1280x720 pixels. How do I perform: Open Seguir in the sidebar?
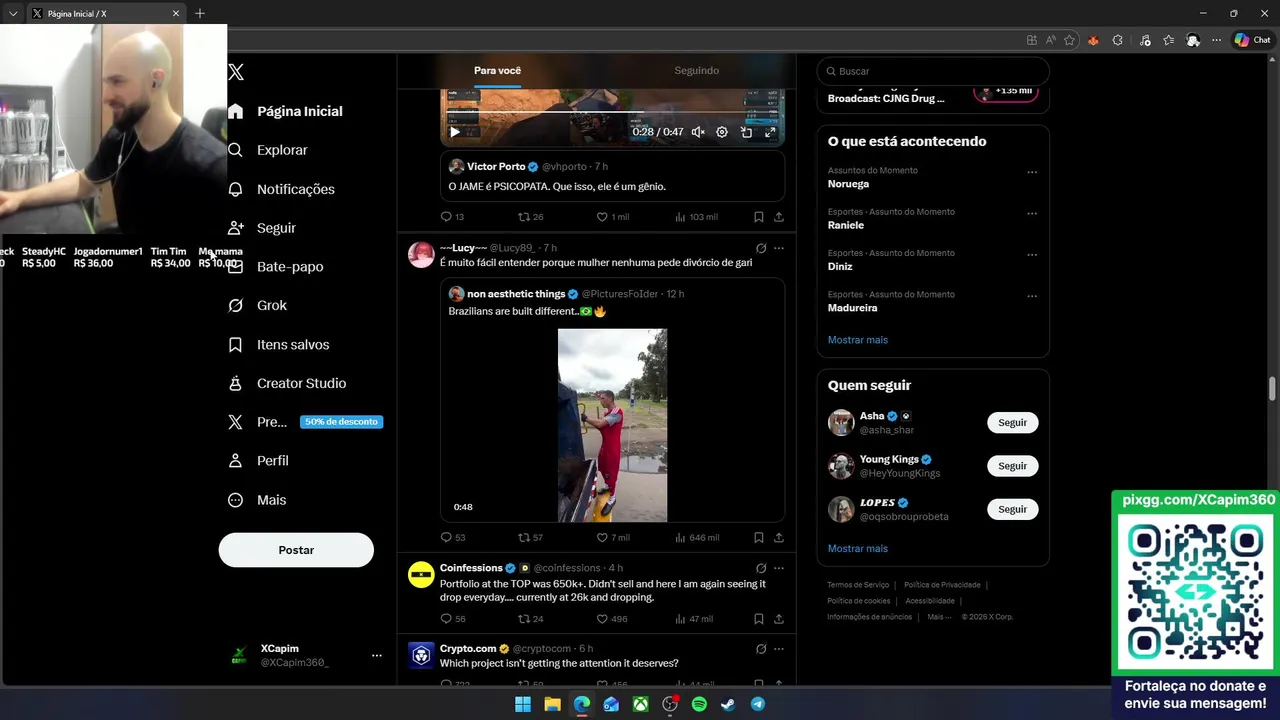coord(261,228)
